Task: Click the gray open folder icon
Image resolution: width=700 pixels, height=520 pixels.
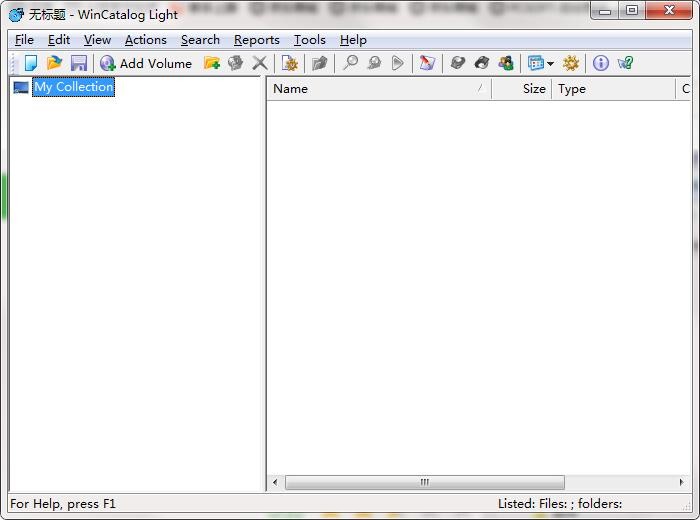Action: click(x=320, y=63)
